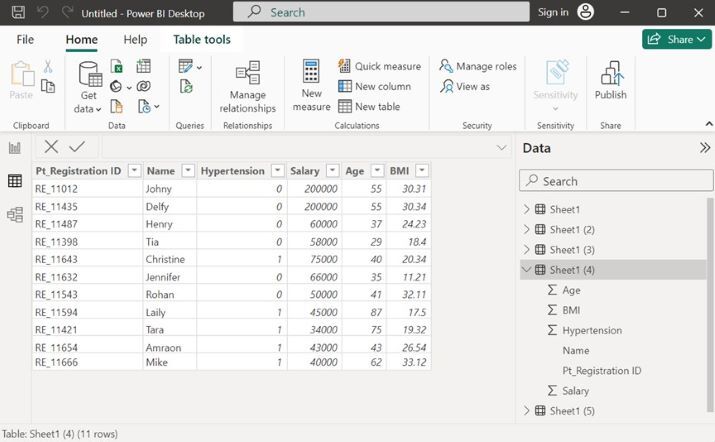The height and width of the screenshot is (442, 715).
Task: Select BMI field in Data pane
Action: 571,310
